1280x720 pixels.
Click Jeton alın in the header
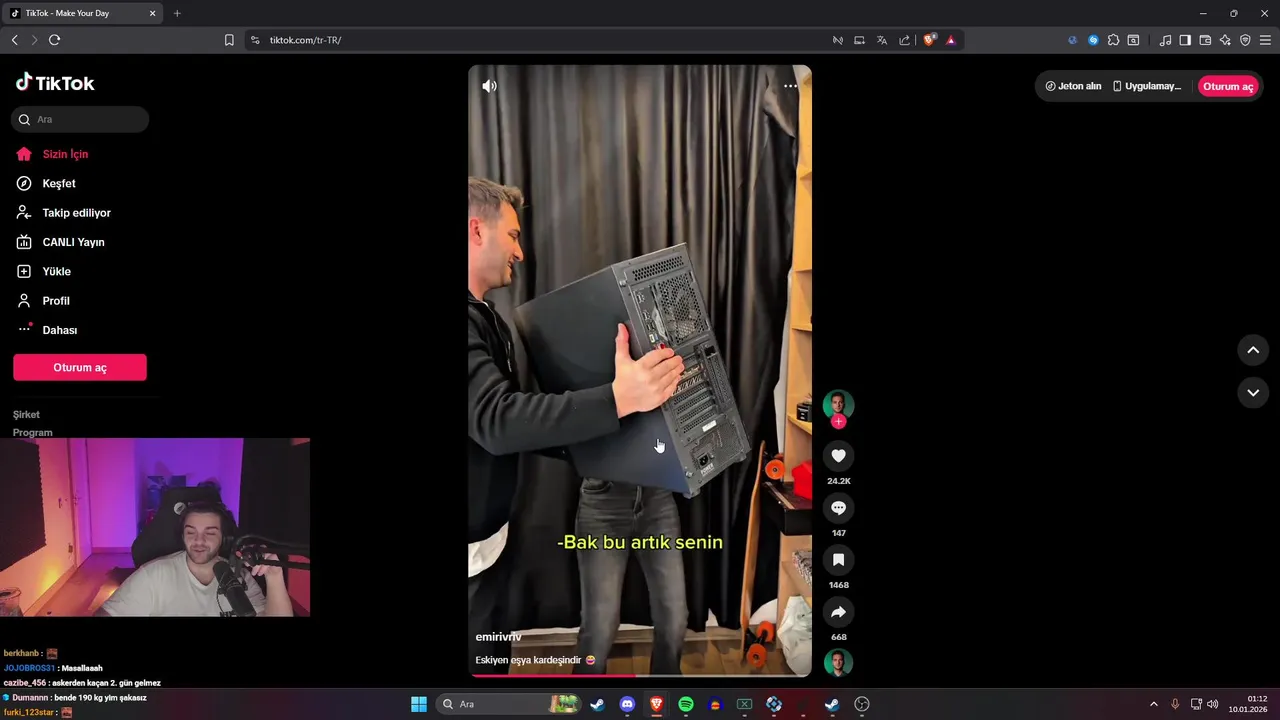coord(1073,86)
